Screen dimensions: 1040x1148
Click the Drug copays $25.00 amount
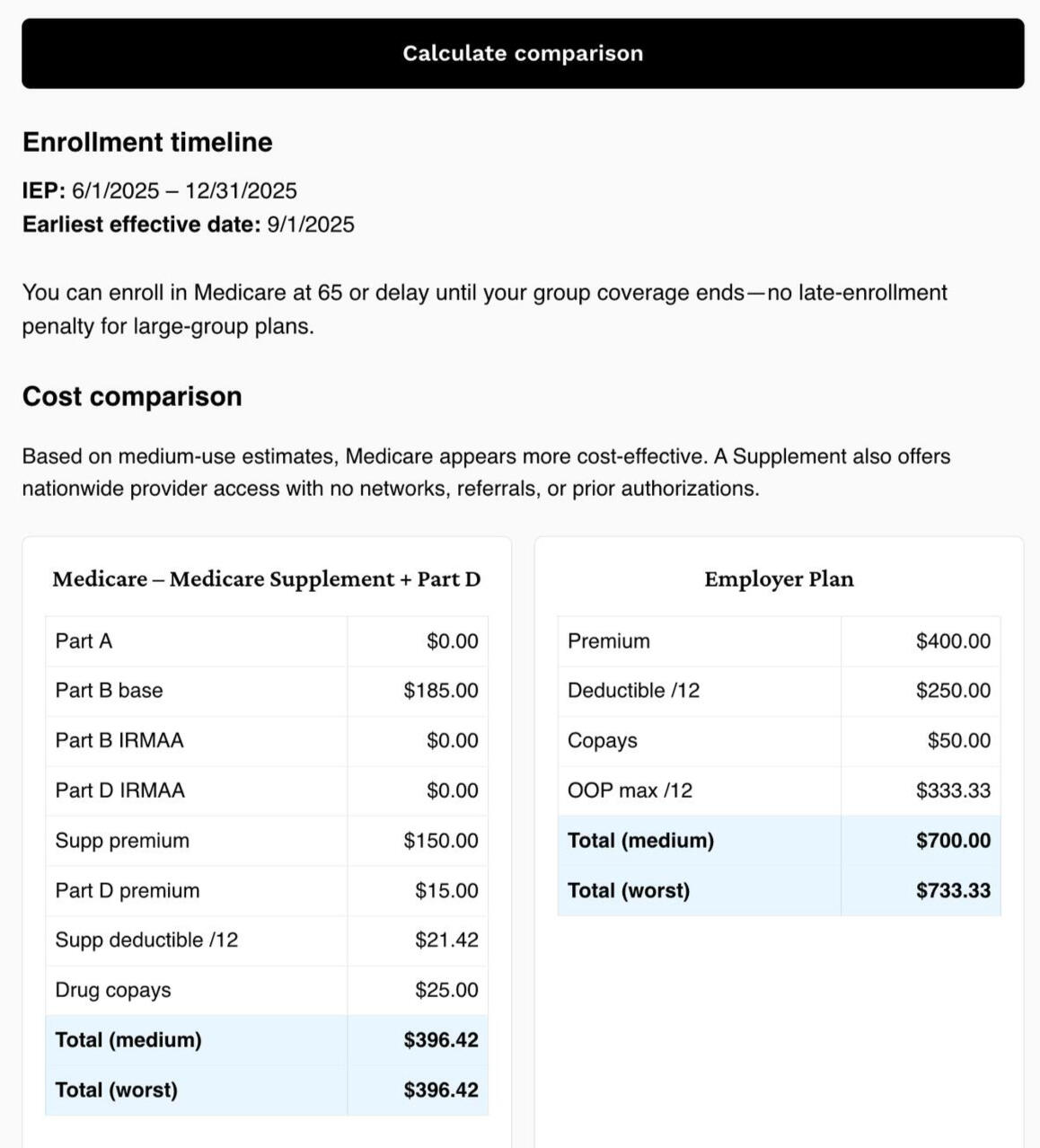(446, 990)
